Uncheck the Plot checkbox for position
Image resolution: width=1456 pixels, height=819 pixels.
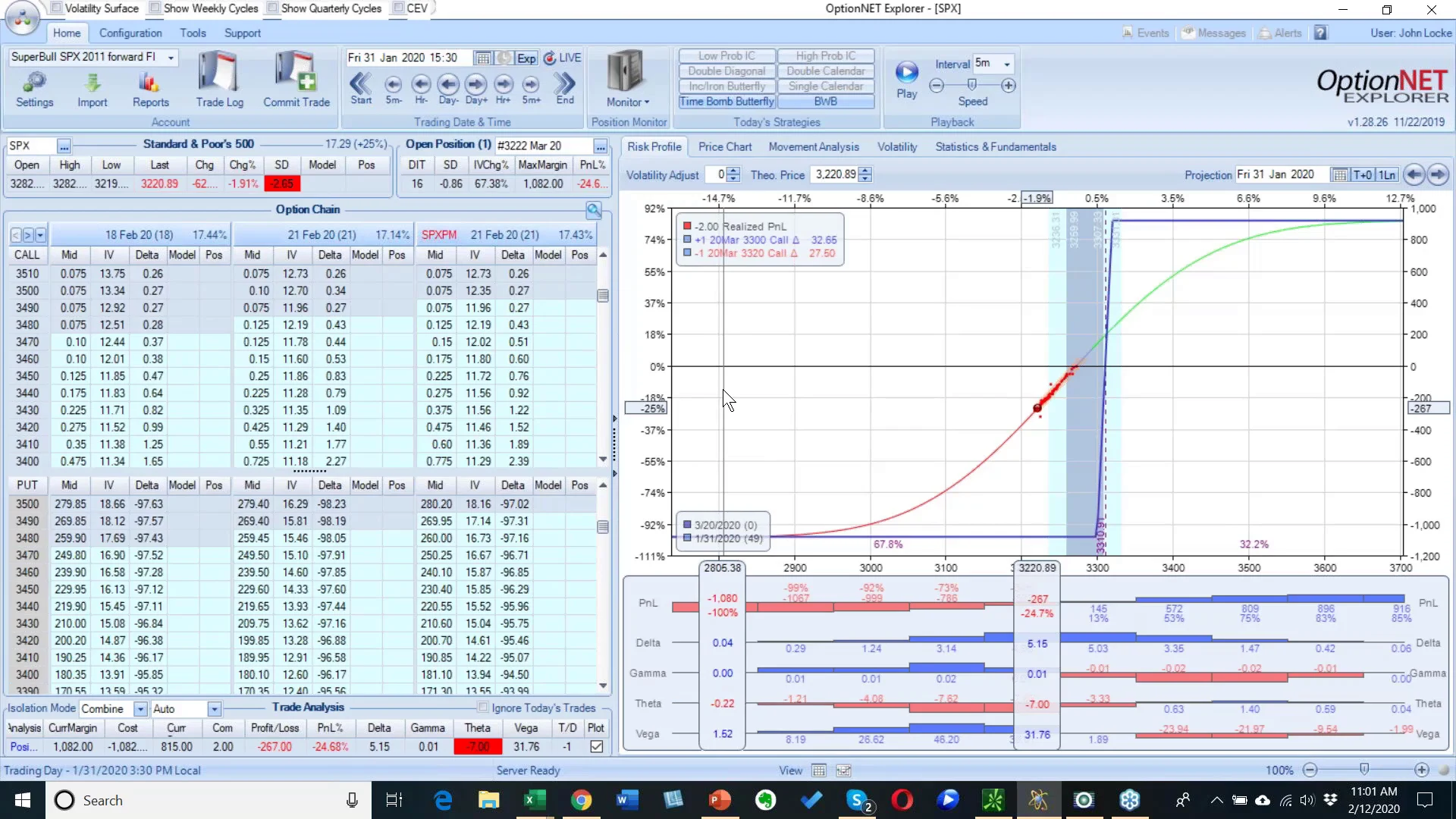click(x=597, y=747)
